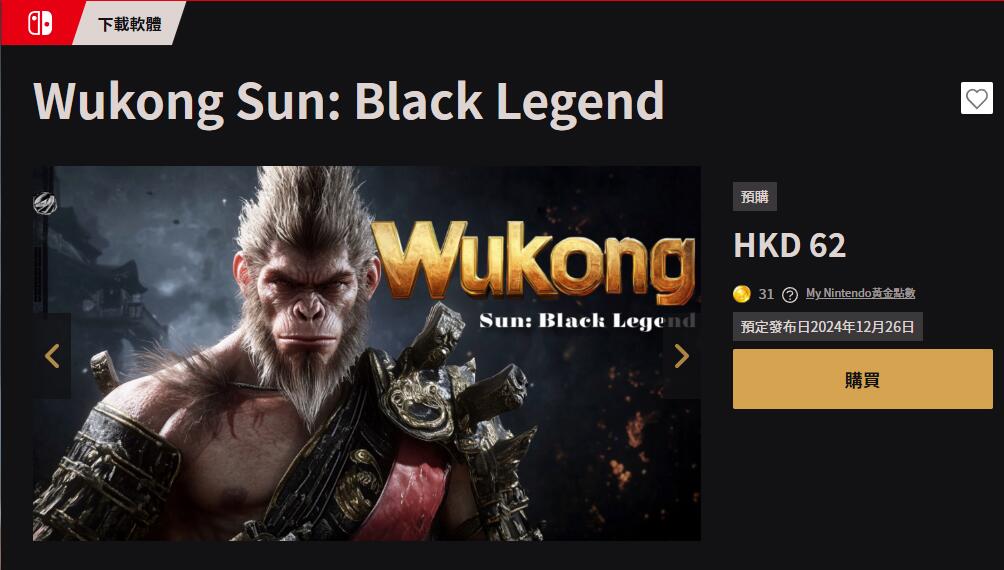The height and width of the screenshot is (570, 1004).
Task: Show previous screenshot with left arrow
Action: click(x=52, y=356)
